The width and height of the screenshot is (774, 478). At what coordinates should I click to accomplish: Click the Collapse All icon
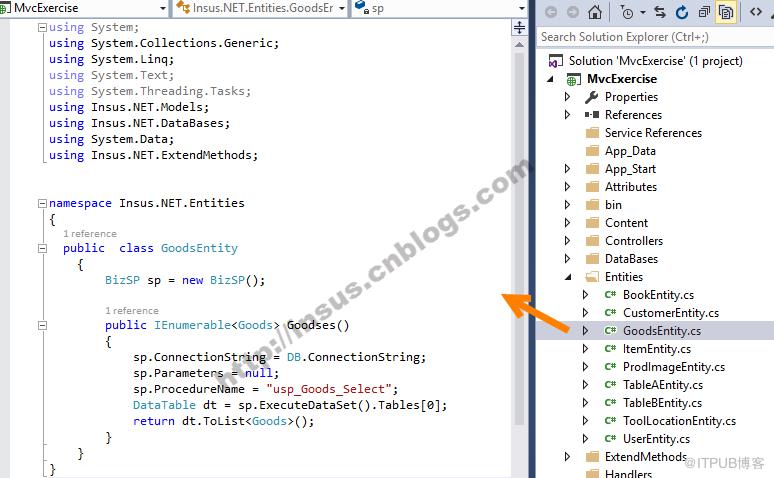[x=704, y=12]
